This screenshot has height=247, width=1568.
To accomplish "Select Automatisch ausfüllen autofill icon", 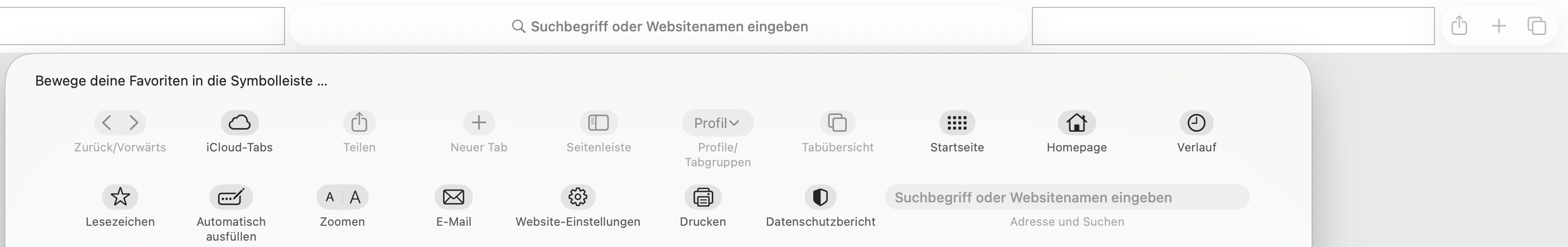I will click(x=231, y=197).
